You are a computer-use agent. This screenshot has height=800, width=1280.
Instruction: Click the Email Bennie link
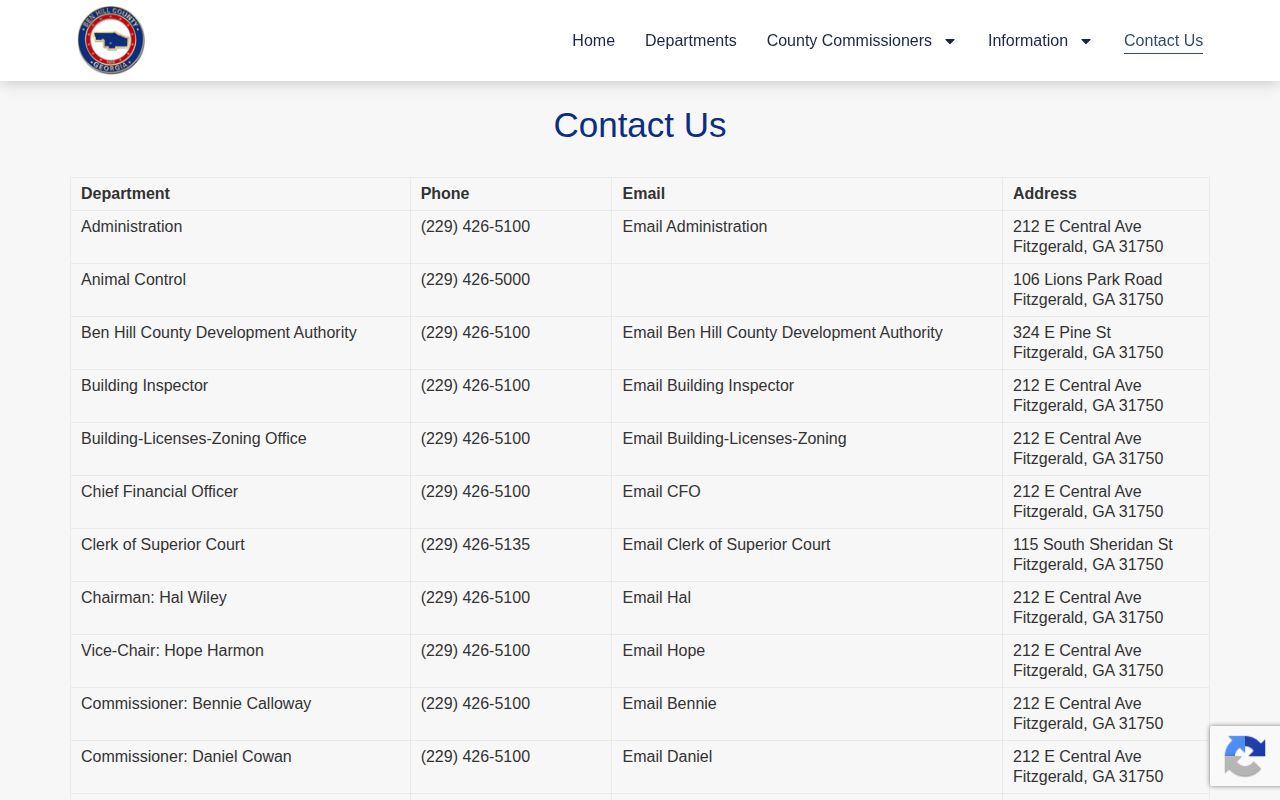[x=669, y=703]
